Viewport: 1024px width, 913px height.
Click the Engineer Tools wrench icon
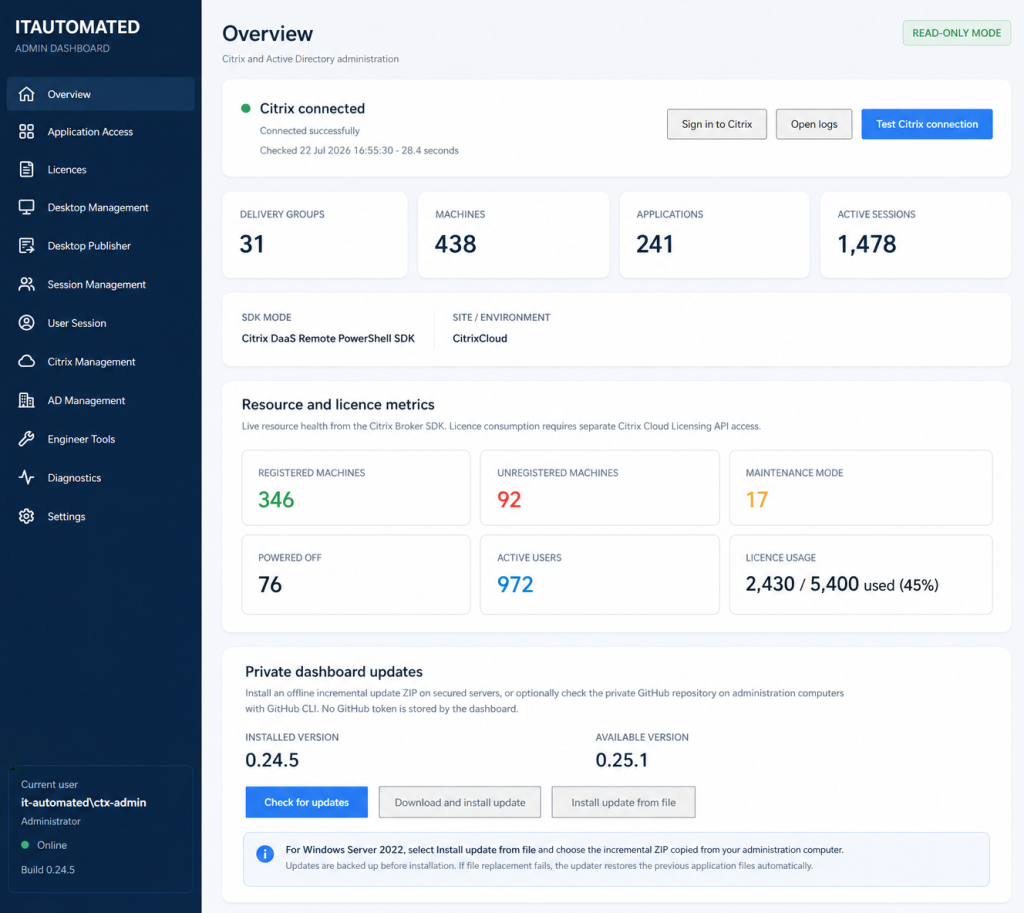pyautogui.click(x=26, y=439)
